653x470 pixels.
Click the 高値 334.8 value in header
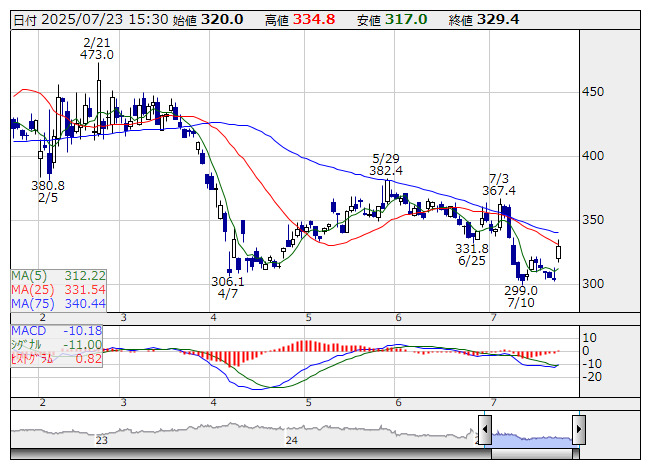[300, 20]
